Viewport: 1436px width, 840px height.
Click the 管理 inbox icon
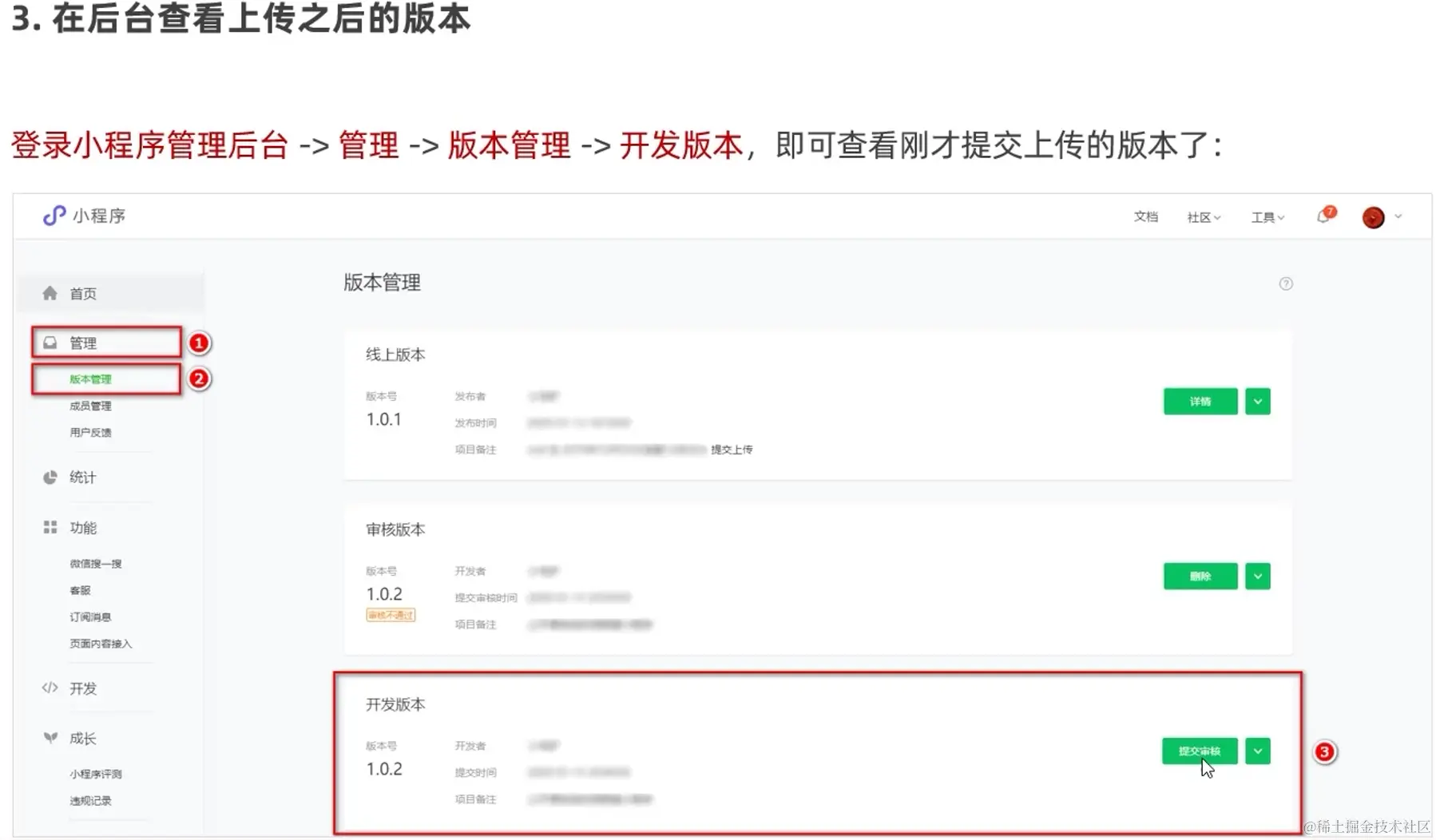(x=50, y=343)
